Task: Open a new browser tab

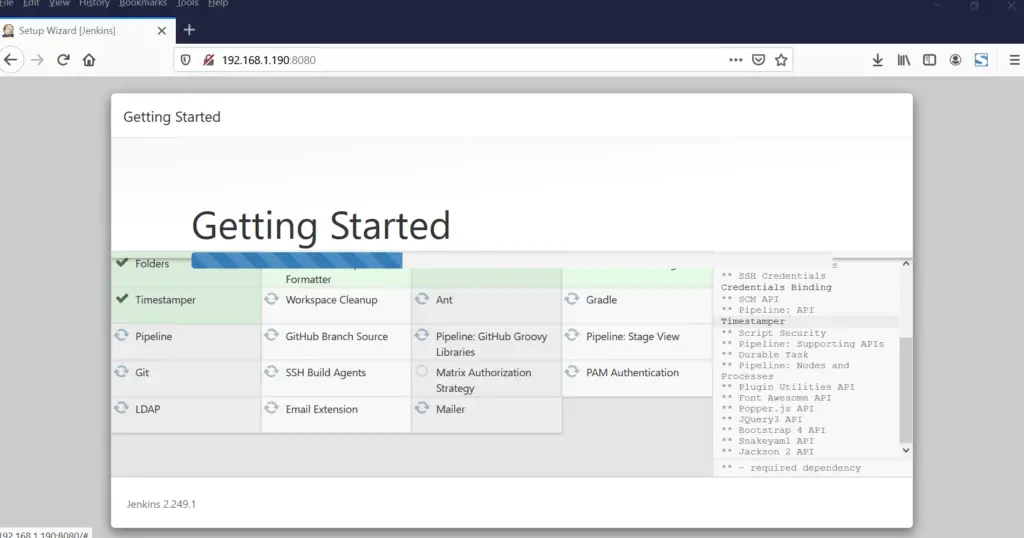Action: point(189,30)
